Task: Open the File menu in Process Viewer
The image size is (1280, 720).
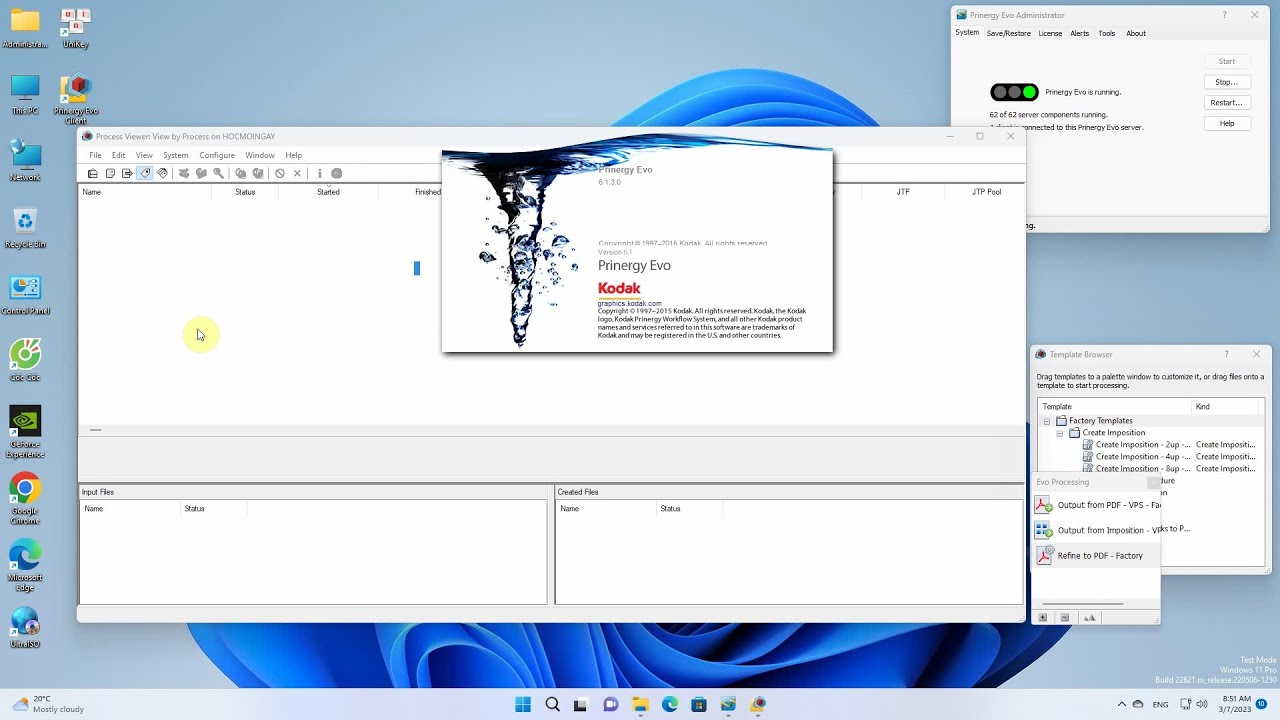Action: pyautogui.click(x=95, y=156)
